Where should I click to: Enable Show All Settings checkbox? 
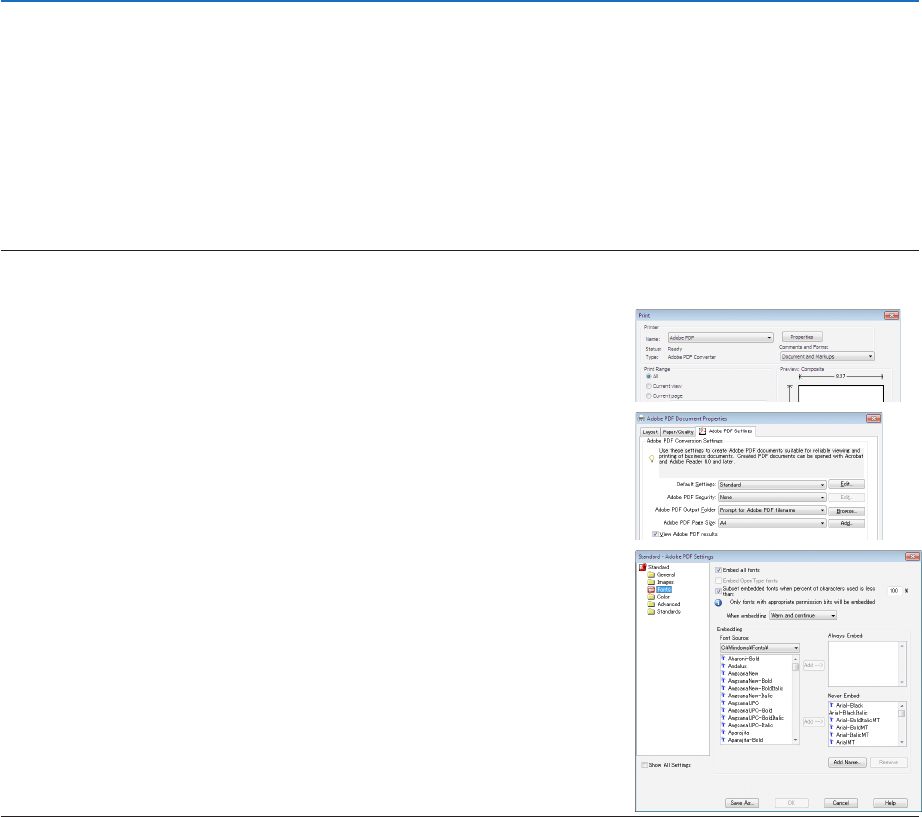pos(644,765)
